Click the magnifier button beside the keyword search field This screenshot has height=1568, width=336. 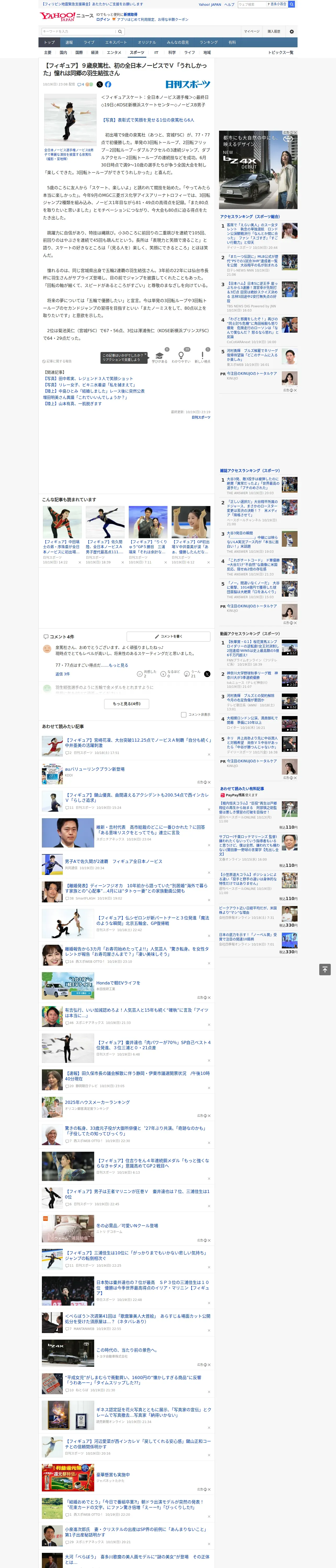click(x=120, y=32)
